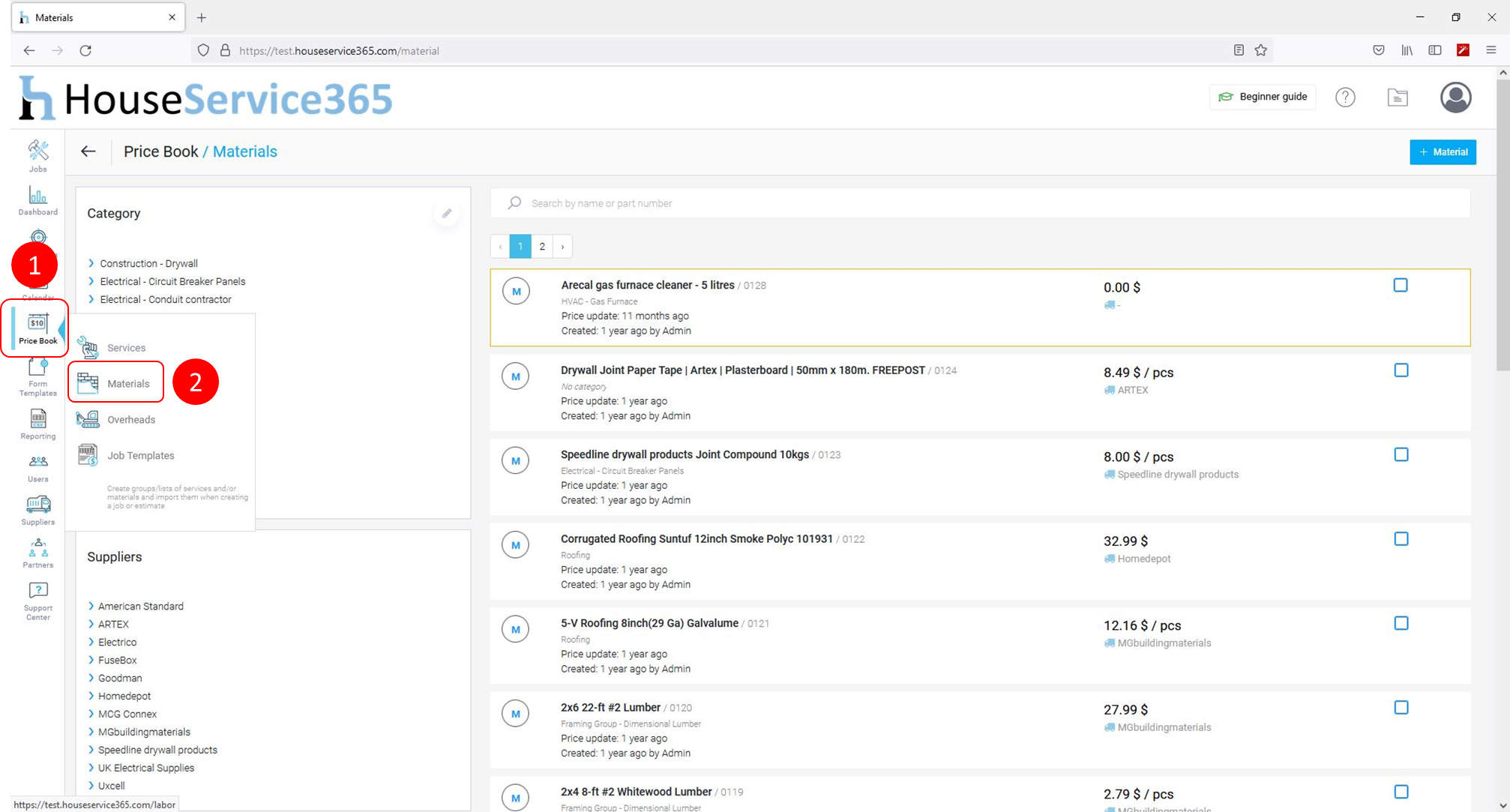Expand the MCG Connex supplier

[x=91, y=714]
